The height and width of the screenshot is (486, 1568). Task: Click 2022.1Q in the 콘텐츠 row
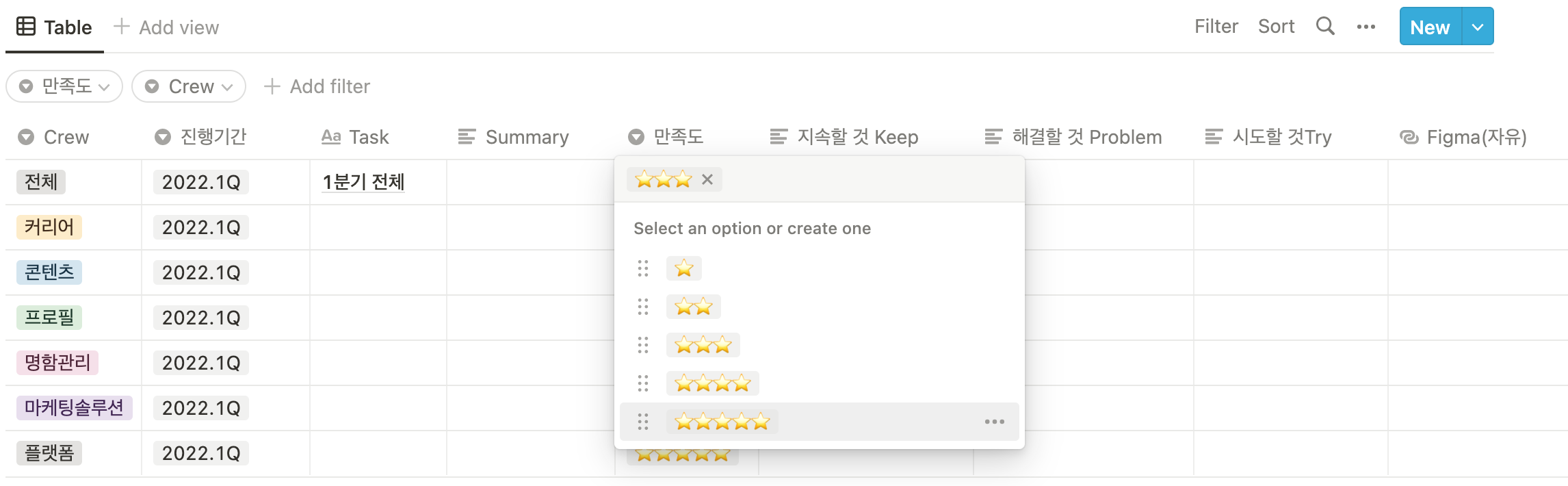(201, 272)
